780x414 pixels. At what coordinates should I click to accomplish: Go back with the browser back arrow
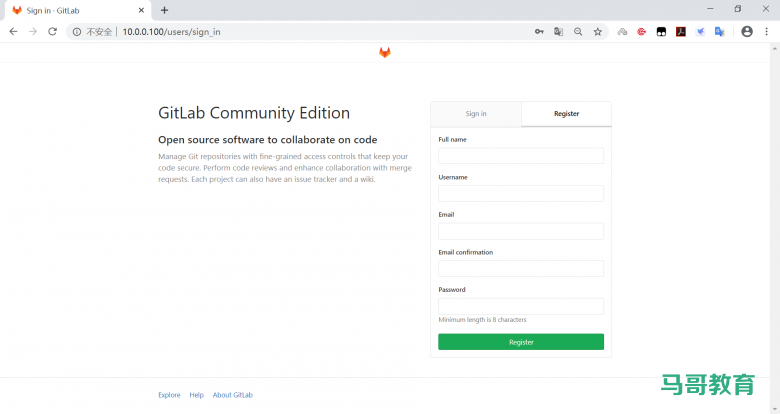(13, 31)
